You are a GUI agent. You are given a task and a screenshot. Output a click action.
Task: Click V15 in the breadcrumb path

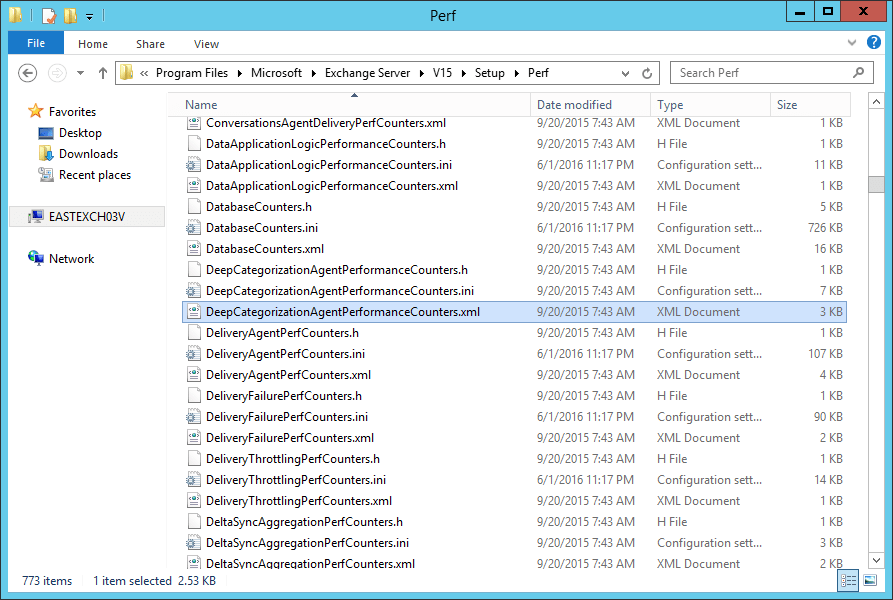(442, 73)
